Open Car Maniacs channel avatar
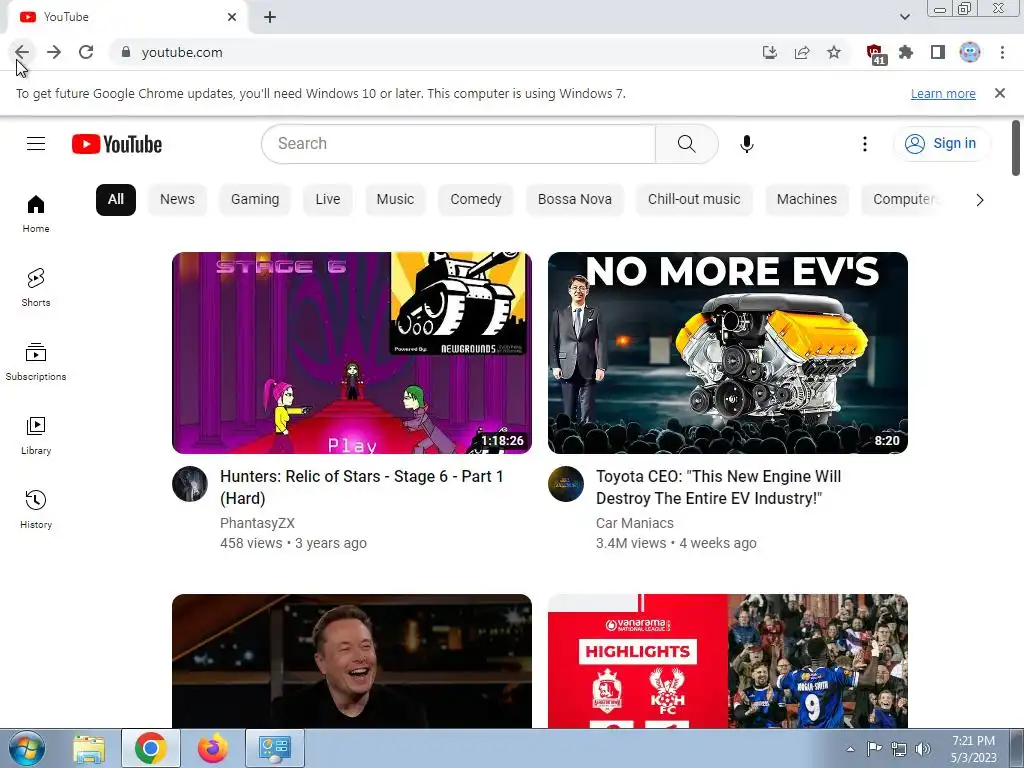This screenshot has height=768, width=1024. (x=566, y=484)
